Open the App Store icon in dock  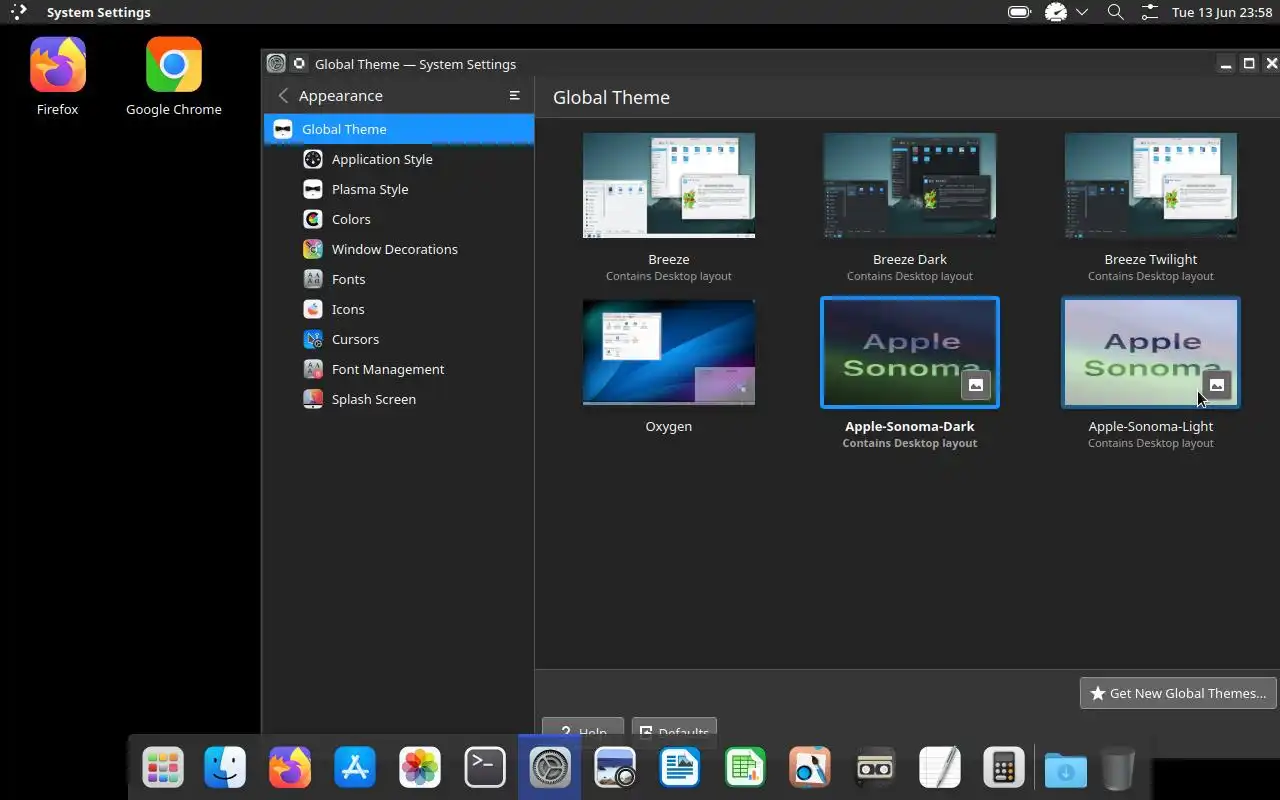tap(355, 768)
